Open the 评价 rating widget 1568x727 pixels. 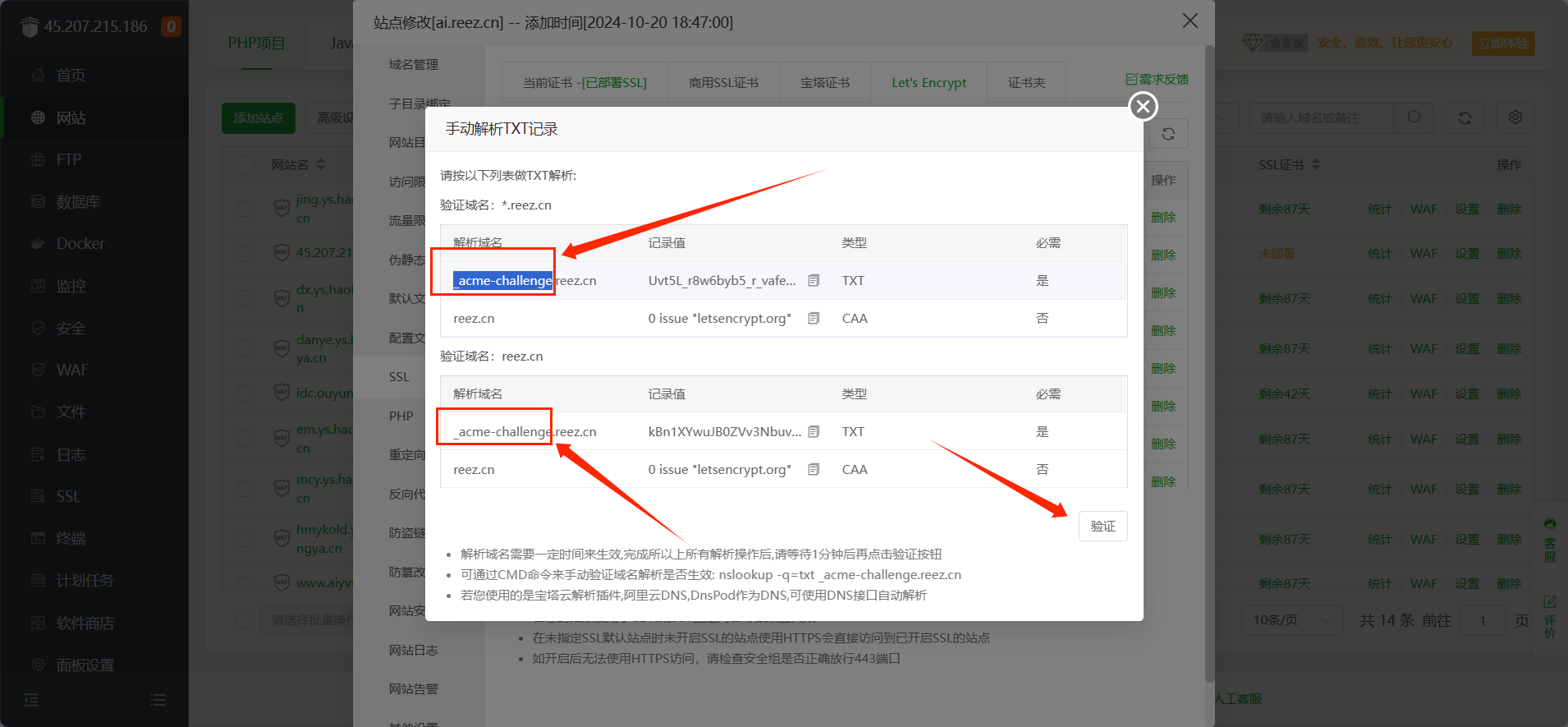1550,618
